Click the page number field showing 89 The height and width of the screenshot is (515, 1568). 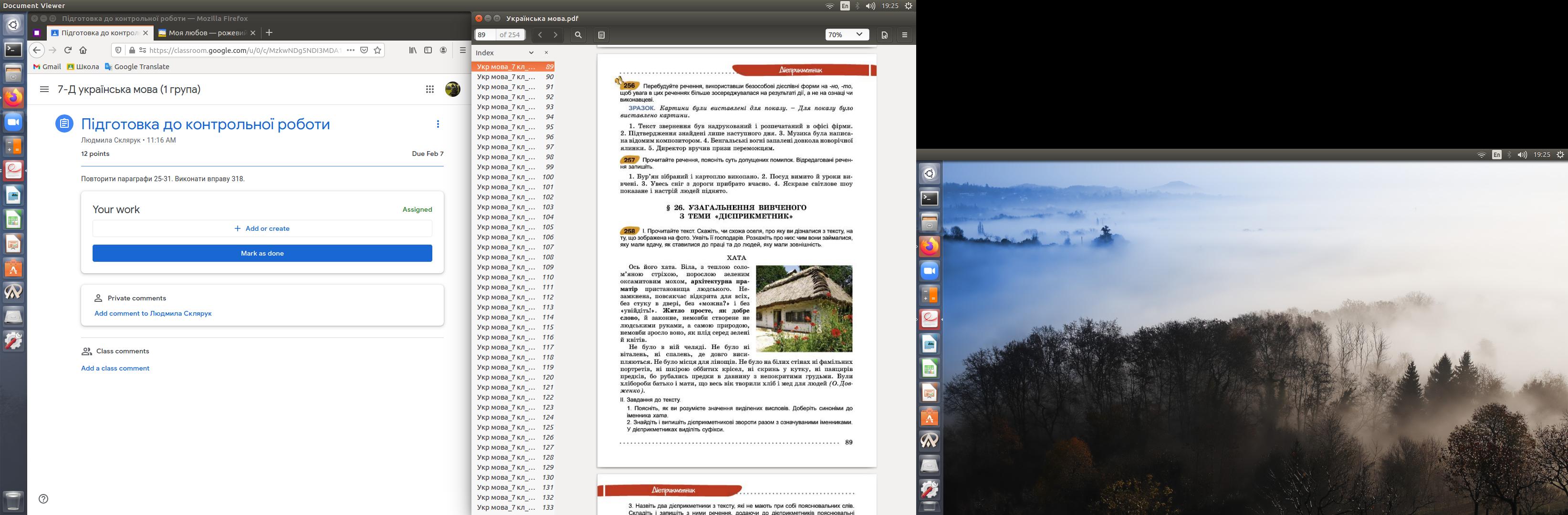pyautogui.click(x=484, y=35)
